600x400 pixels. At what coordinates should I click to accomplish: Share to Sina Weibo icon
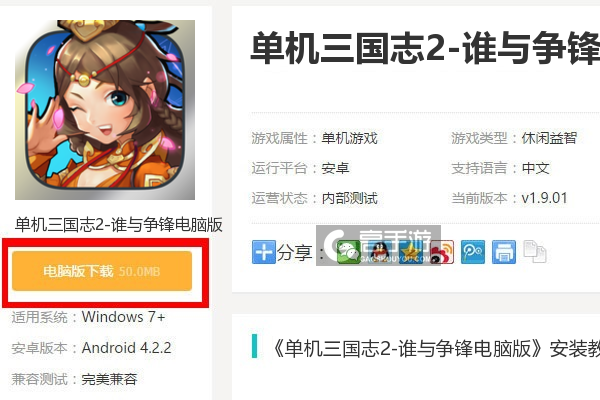tap(442, 252)
